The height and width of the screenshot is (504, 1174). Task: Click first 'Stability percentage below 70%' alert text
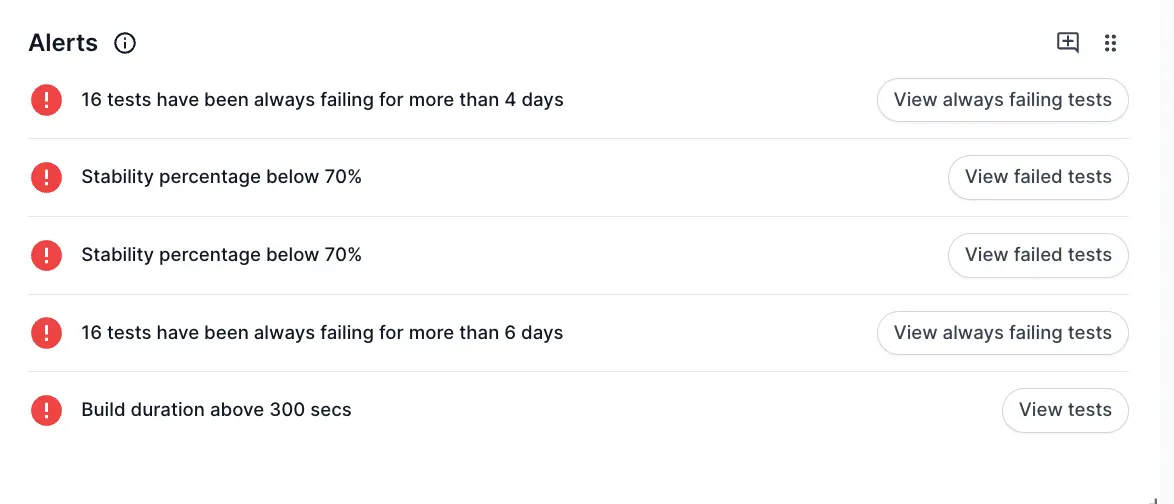221,177
